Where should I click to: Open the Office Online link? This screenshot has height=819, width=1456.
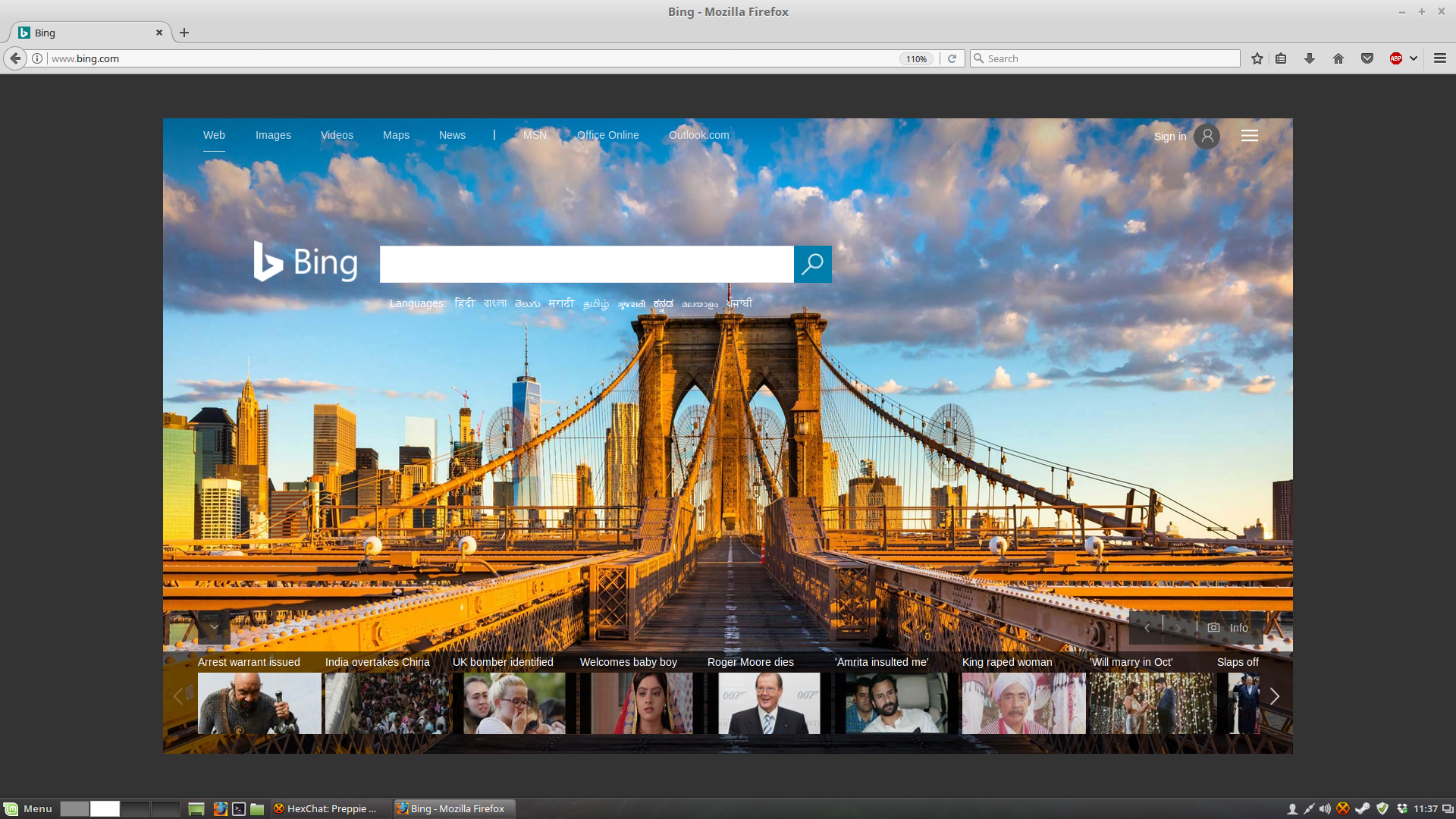[x=608, y=135]
